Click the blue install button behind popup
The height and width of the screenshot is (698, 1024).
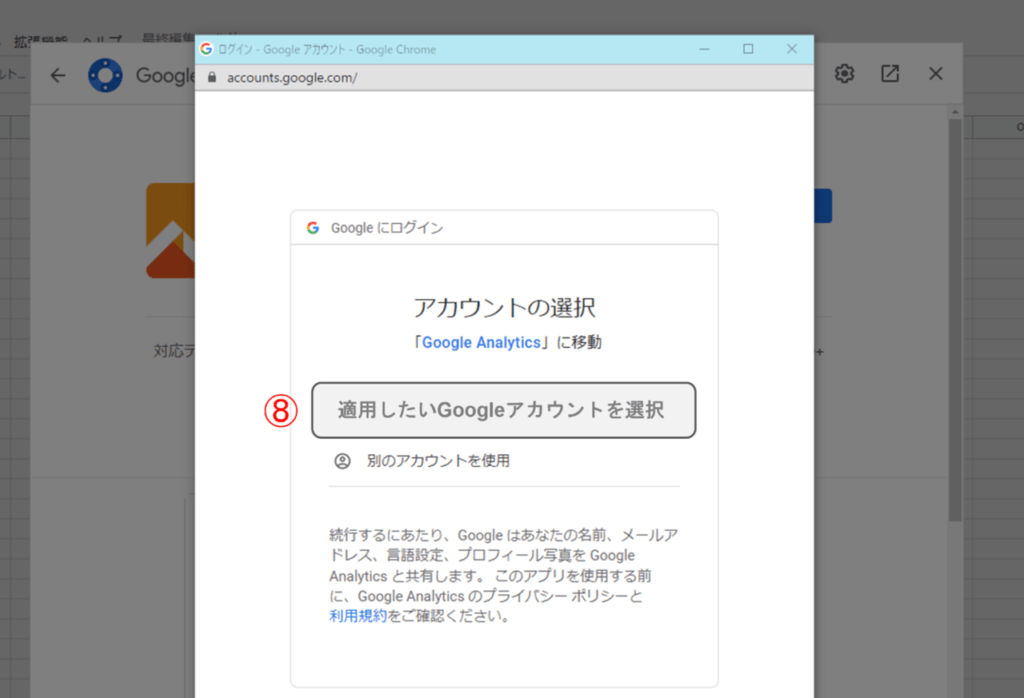[823, 206]
